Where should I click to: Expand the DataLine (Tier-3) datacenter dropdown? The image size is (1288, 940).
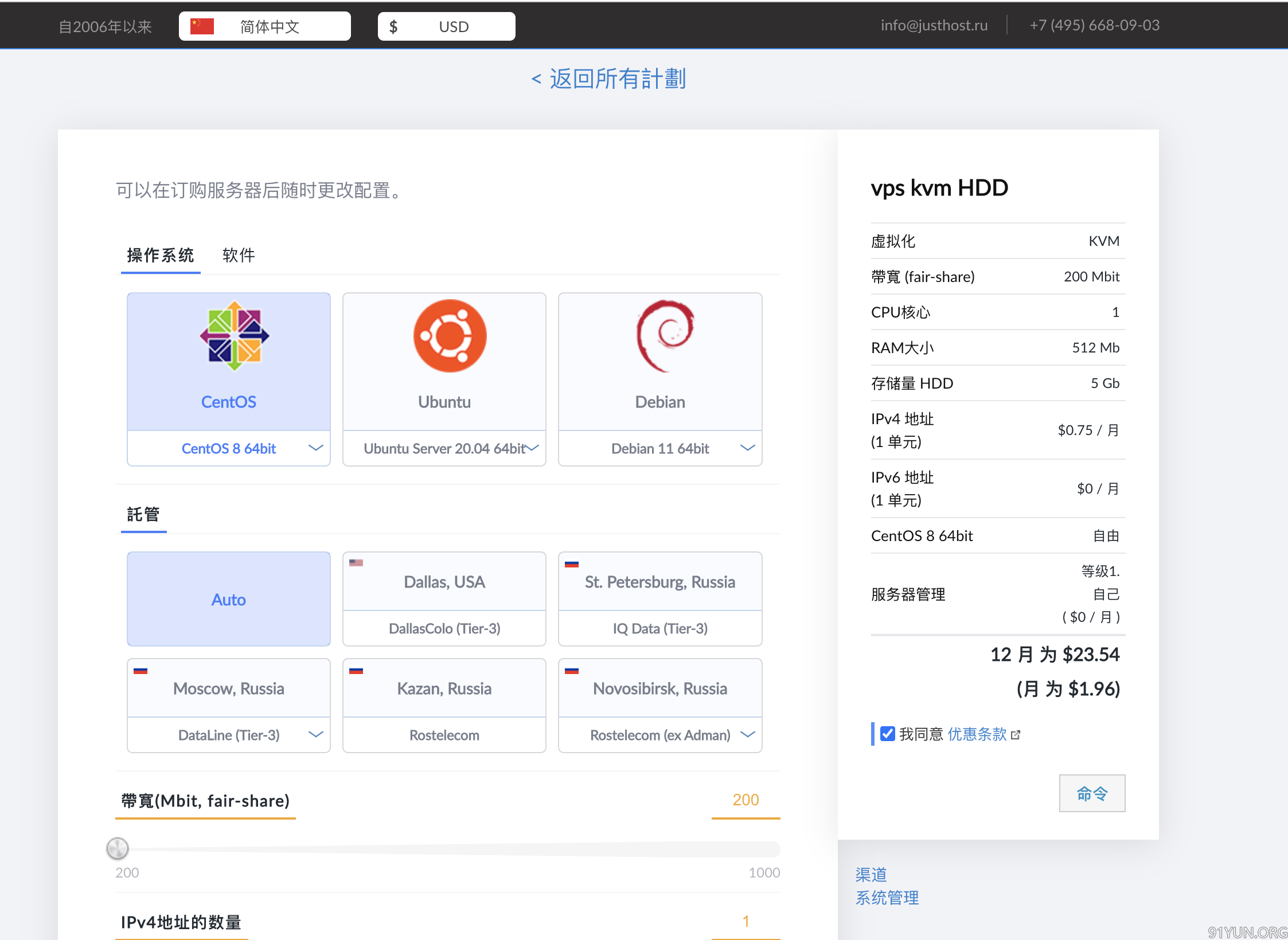229,735
